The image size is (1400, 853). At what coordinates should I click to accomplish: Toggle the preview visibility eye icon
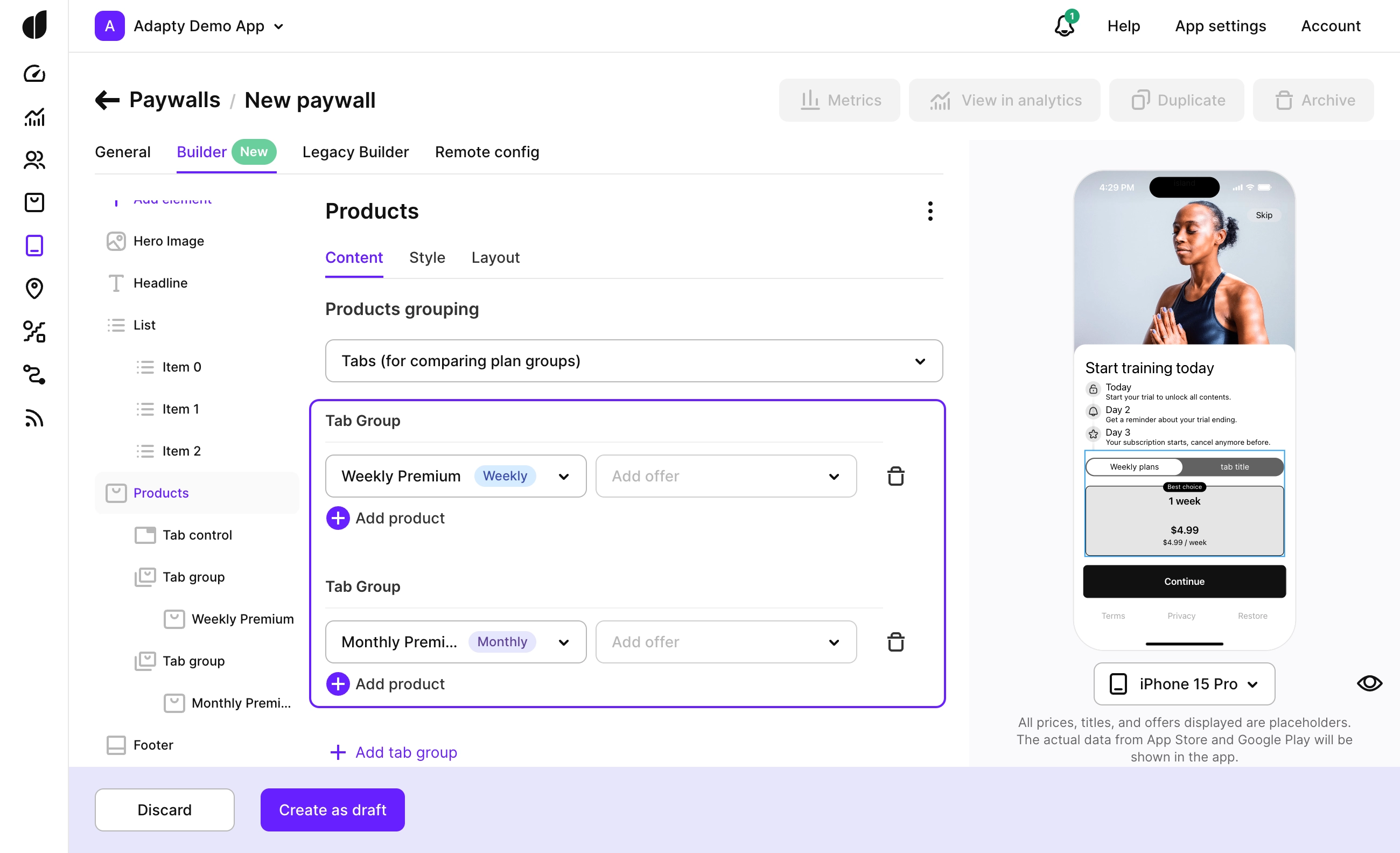(x=1369, y=684)
